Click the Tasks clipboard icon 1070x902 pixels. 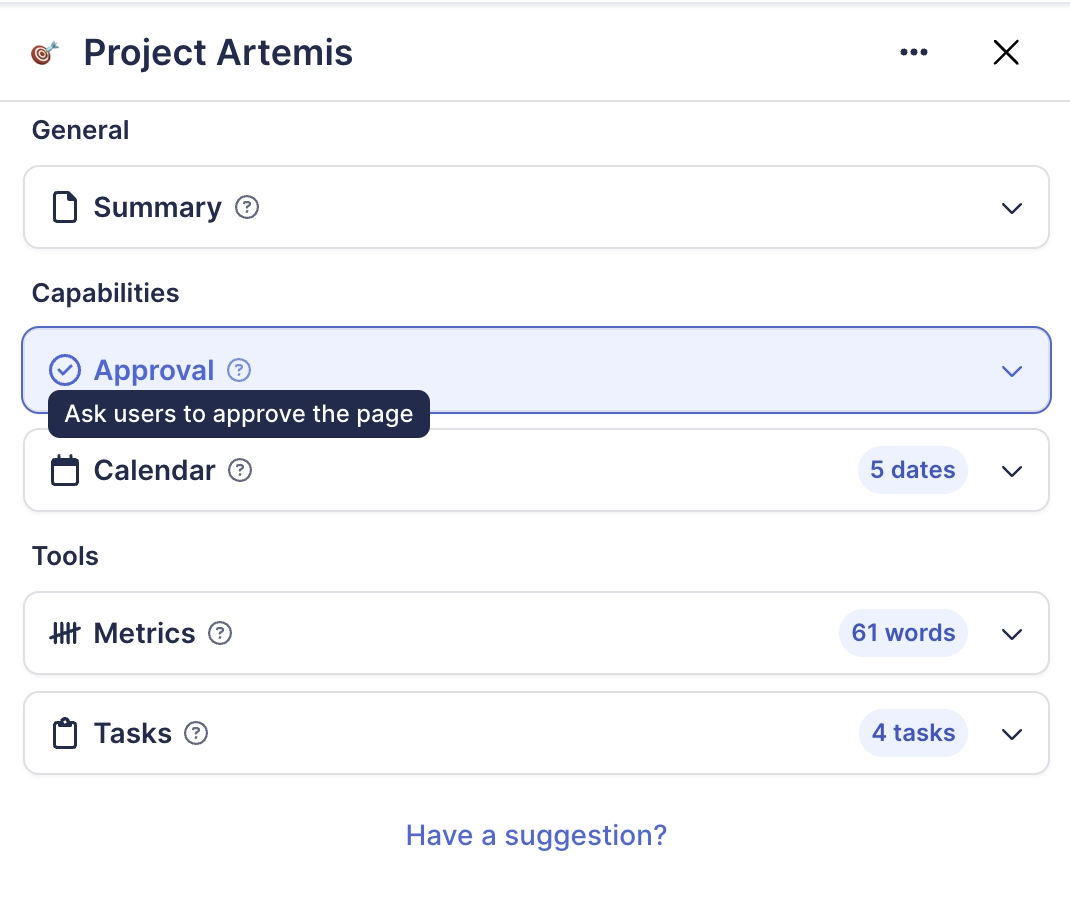[x=65, y=733]
